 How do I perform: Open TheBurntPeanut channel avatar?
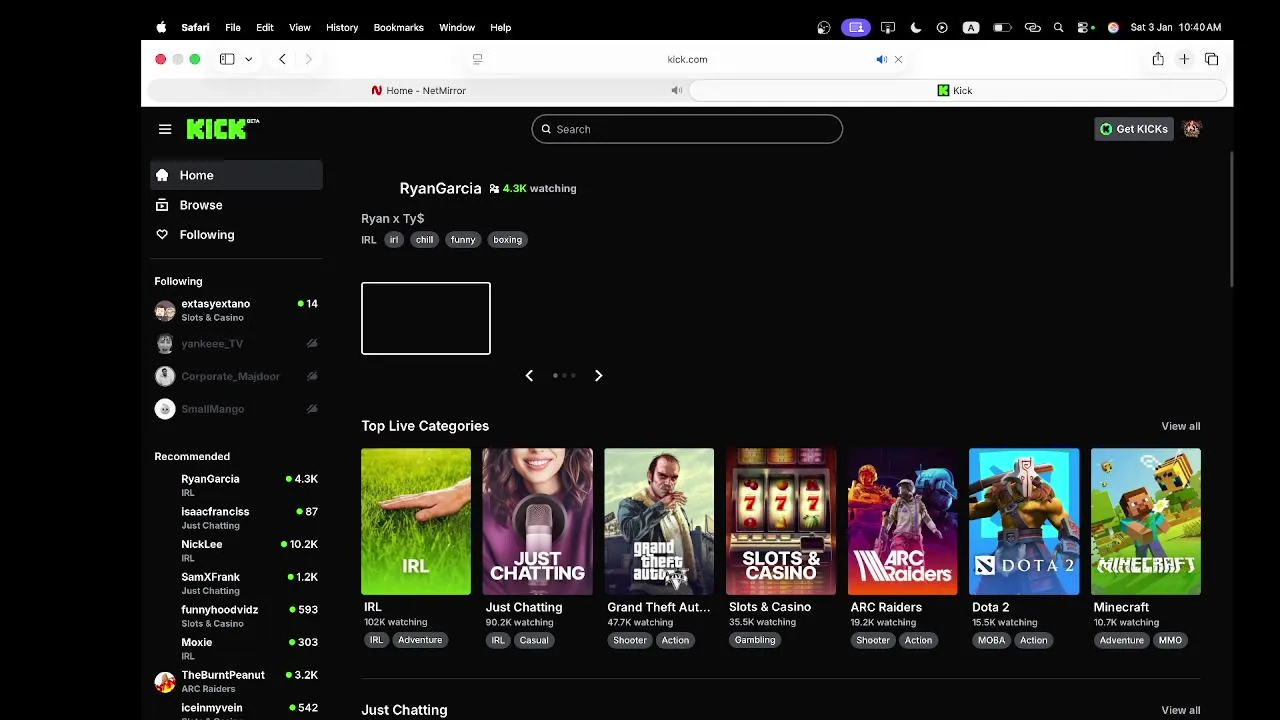pyautogui.click(x=165, y=682)
